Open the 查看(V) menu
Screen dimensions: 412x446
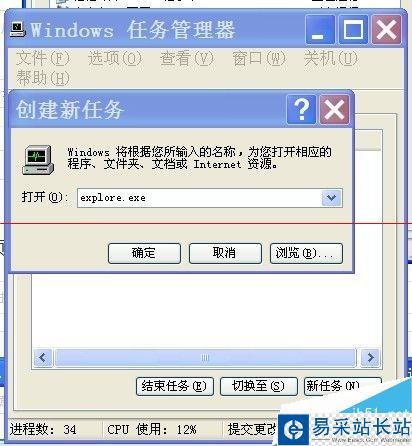tap(187, 59)
